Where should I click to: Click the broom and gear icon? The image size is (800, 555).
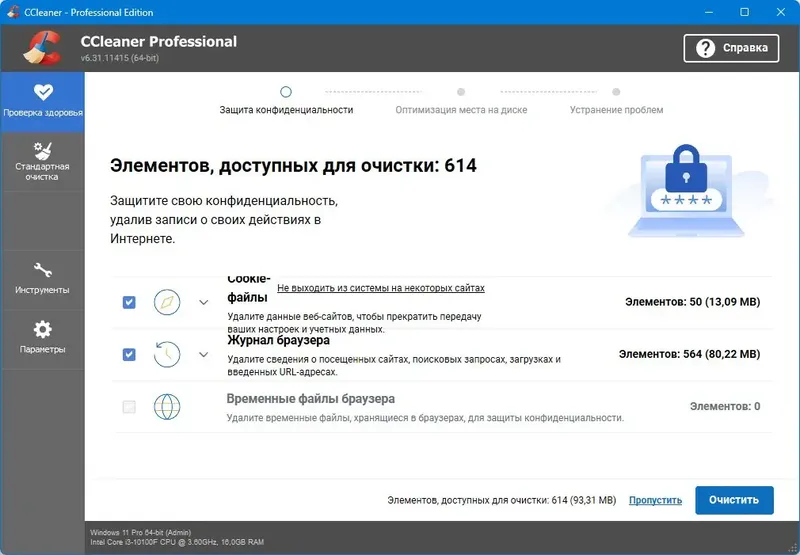tap(43, 151)
